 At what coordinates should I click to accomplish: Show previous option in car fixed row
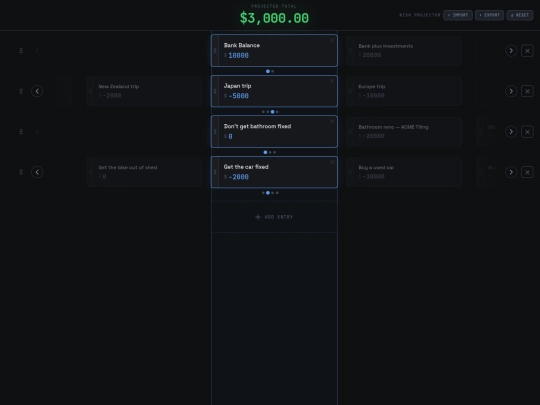[37, 172]
